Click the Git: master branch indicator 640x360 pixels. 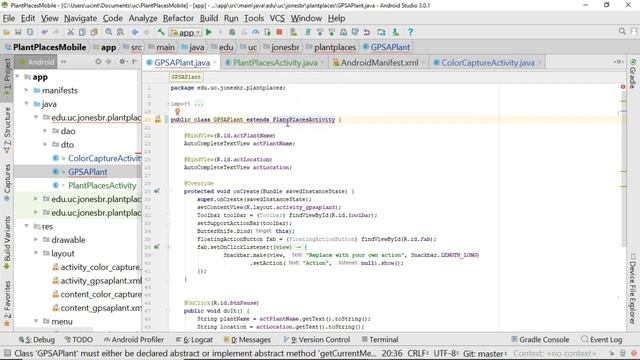pos(484,353)
